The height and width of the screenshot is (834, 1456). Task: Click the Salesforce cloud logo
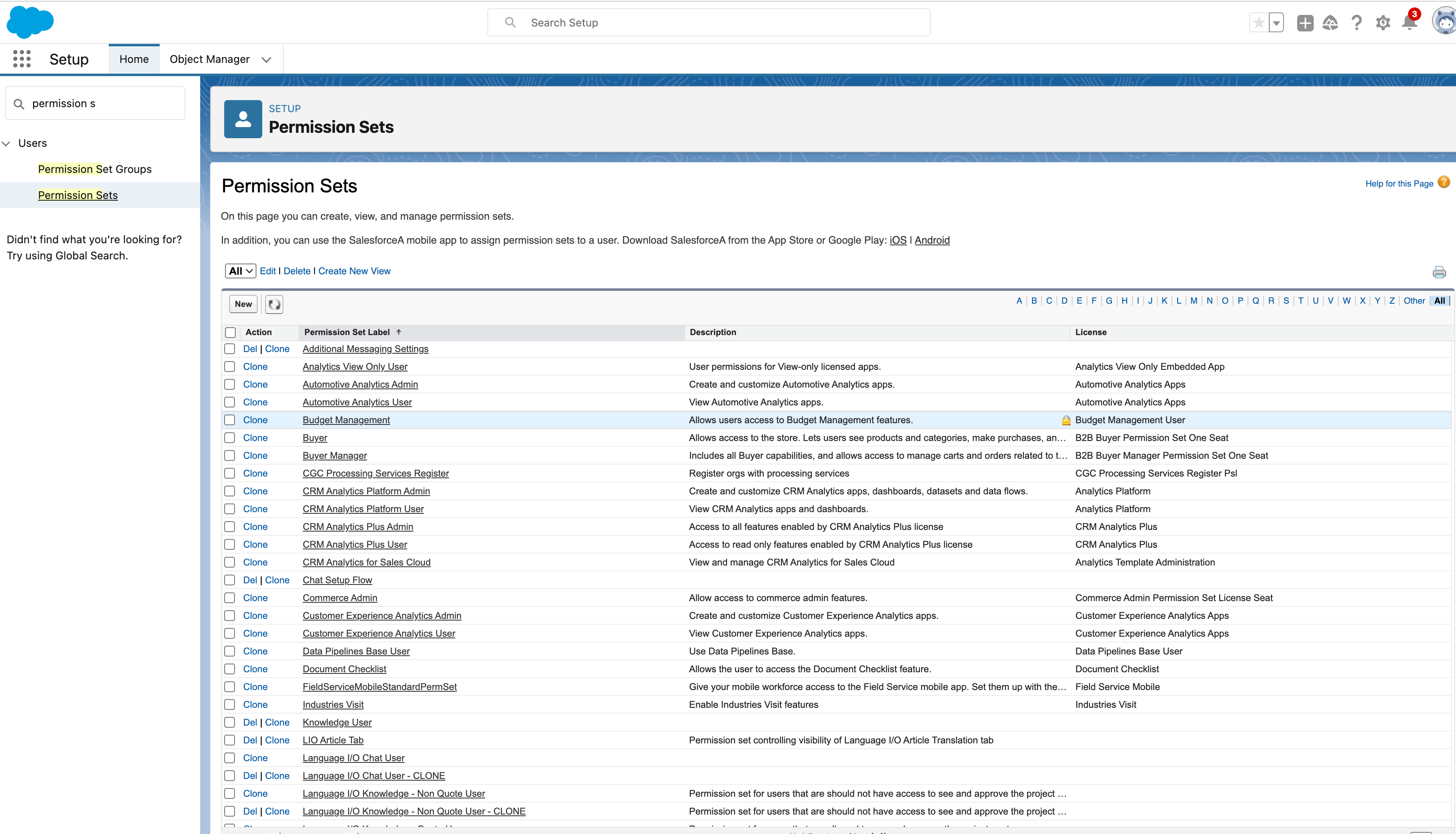tap(30, 22)
